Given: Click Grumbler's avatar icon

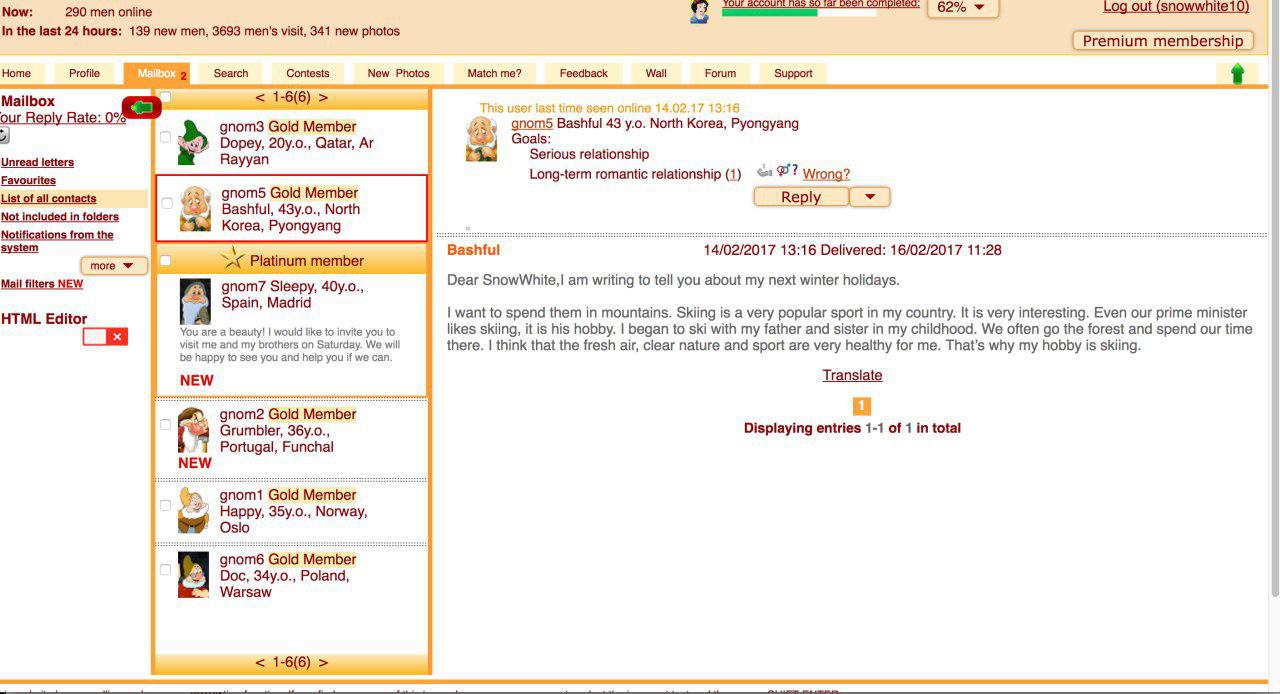Looking at the screenshot, I should pos(193,430).
